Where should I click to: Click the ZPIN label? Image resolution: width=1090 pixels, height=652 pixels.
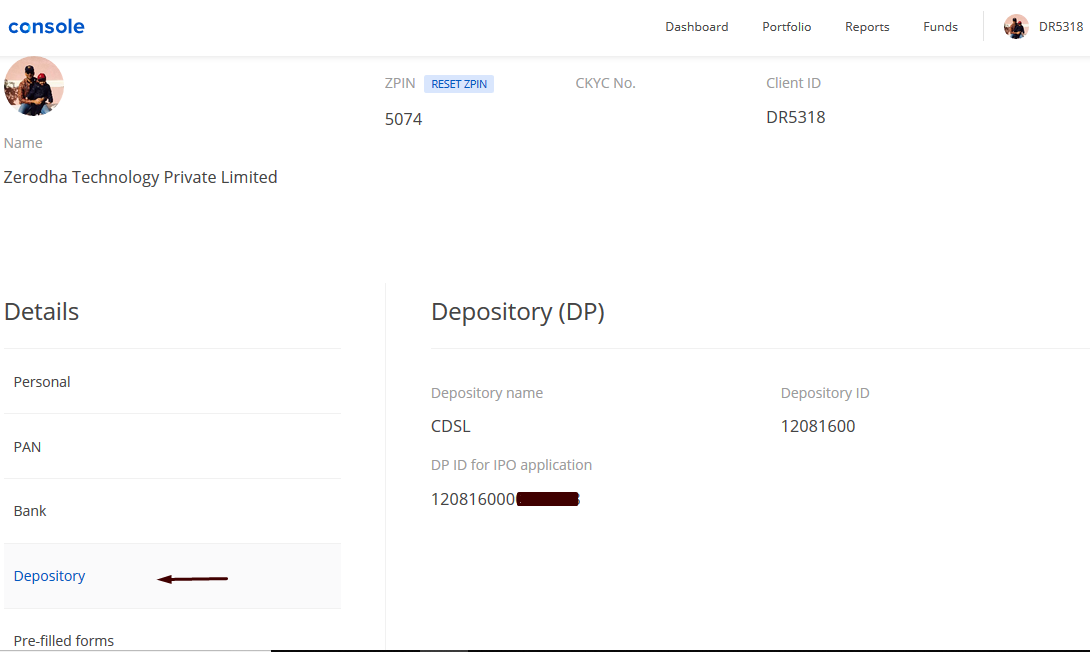(400, 83)
